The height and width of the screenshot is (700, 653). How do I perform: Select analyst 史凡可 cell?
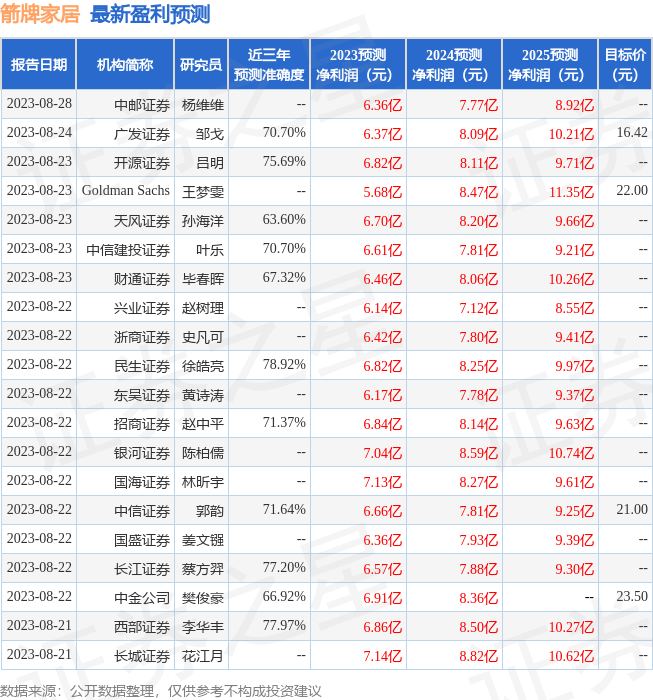pos(203,338)
